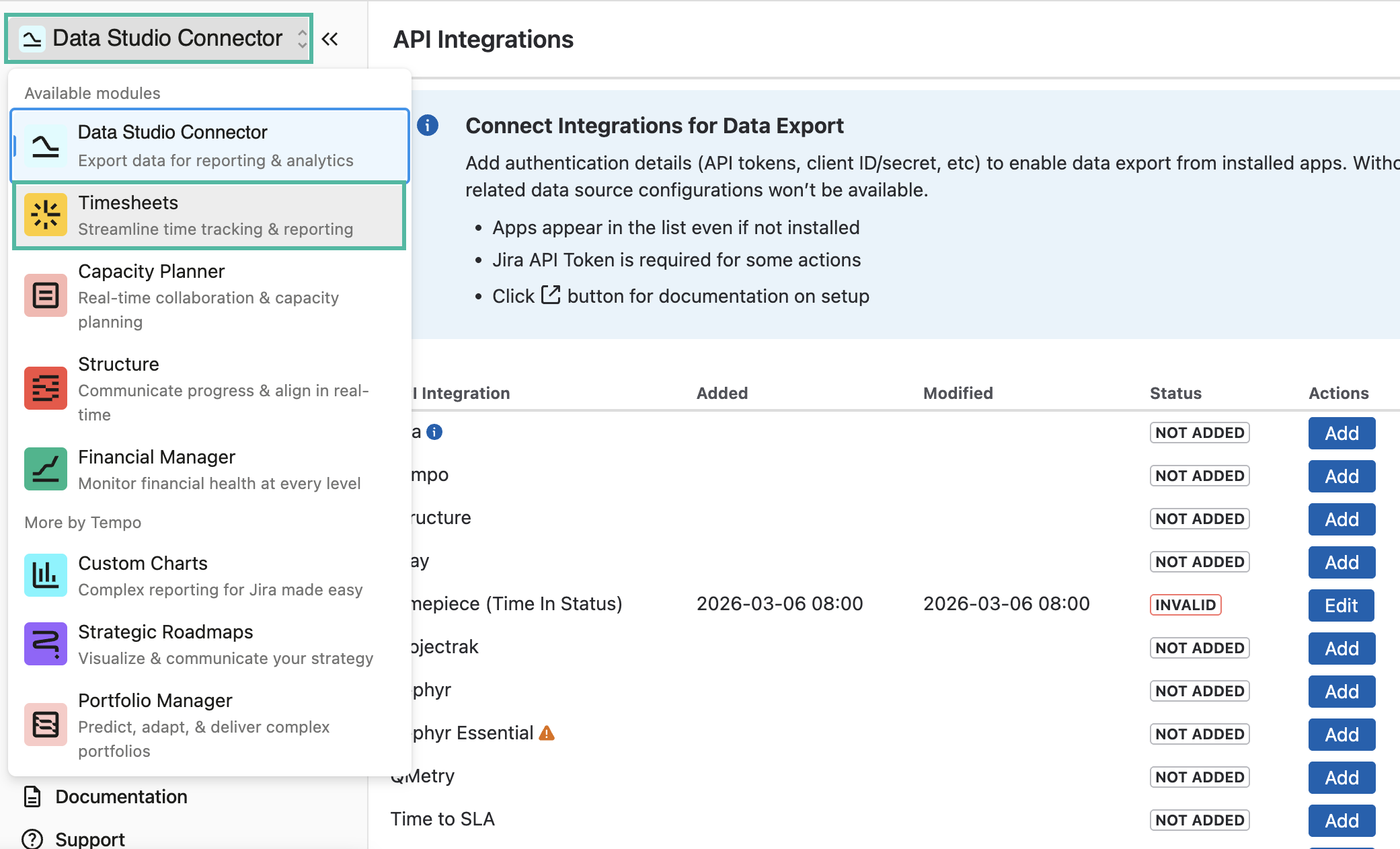Image resolution: width=1400 pixels, height=849 pixels.
Task: Collapse the sidebar with the double-chevron icon
Action: tap(329, 39)
